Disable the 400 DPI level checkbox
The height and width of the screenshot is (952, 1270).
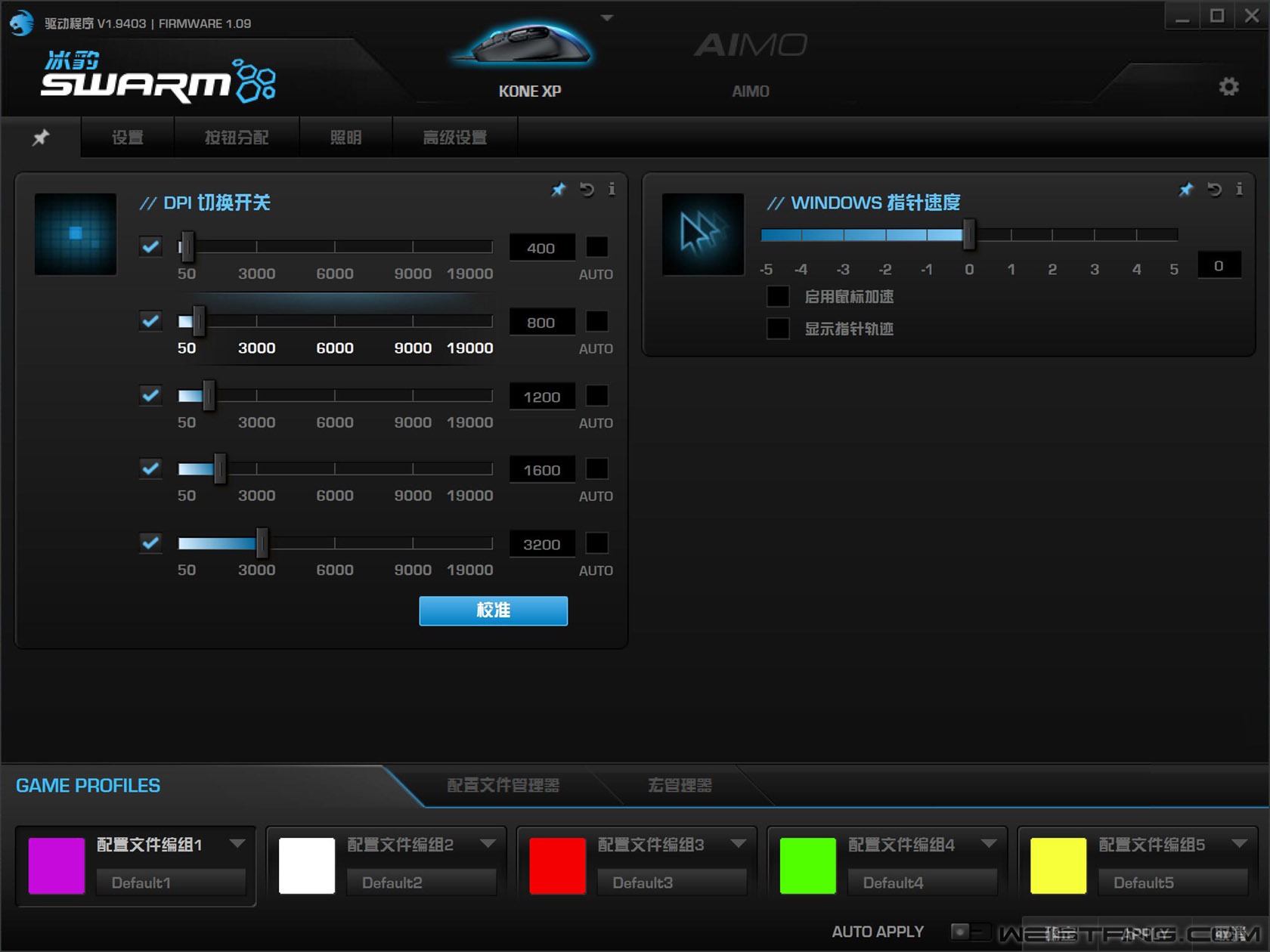tap(150, 246)
